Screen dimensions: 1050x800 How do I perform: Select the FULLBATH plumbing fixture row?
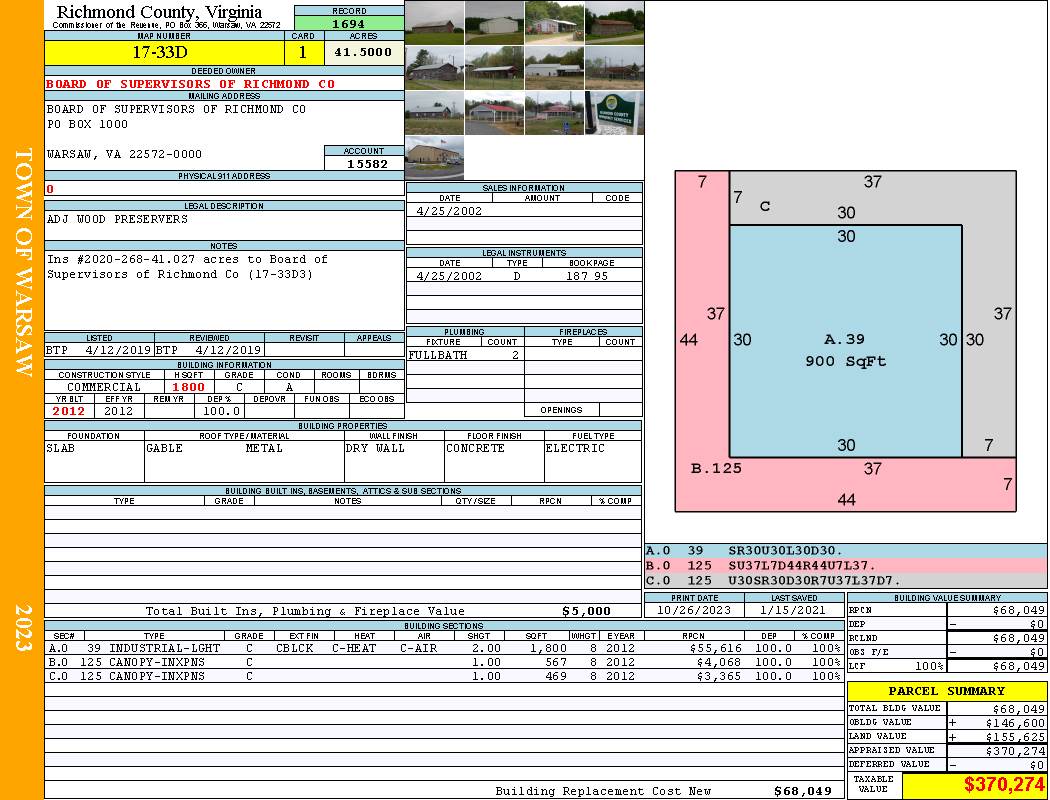click(465, 355)
